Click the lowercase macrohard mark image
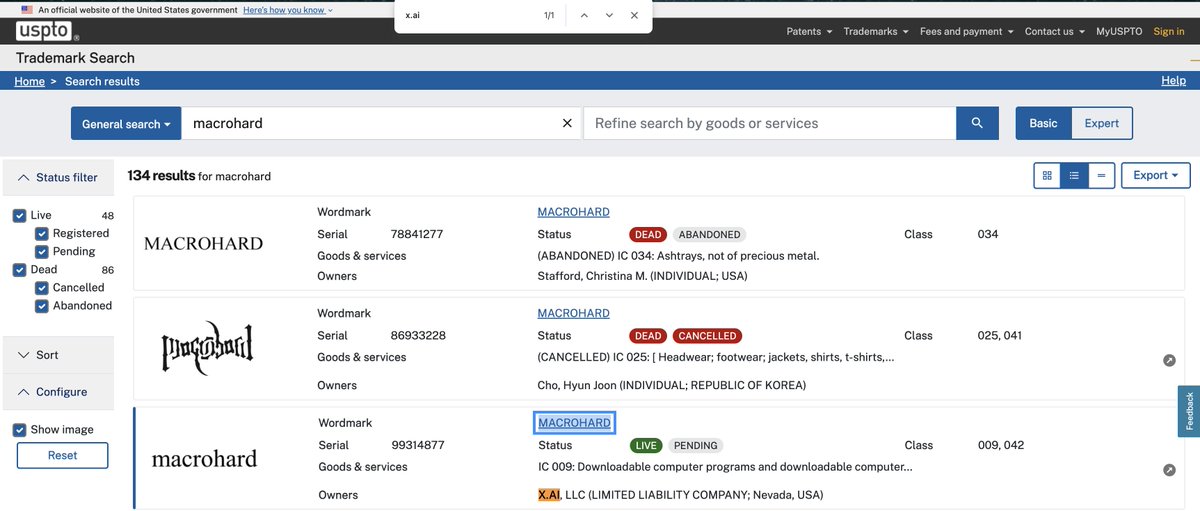Viewport: 1200px width, 511px height. [x=204, y=459]
